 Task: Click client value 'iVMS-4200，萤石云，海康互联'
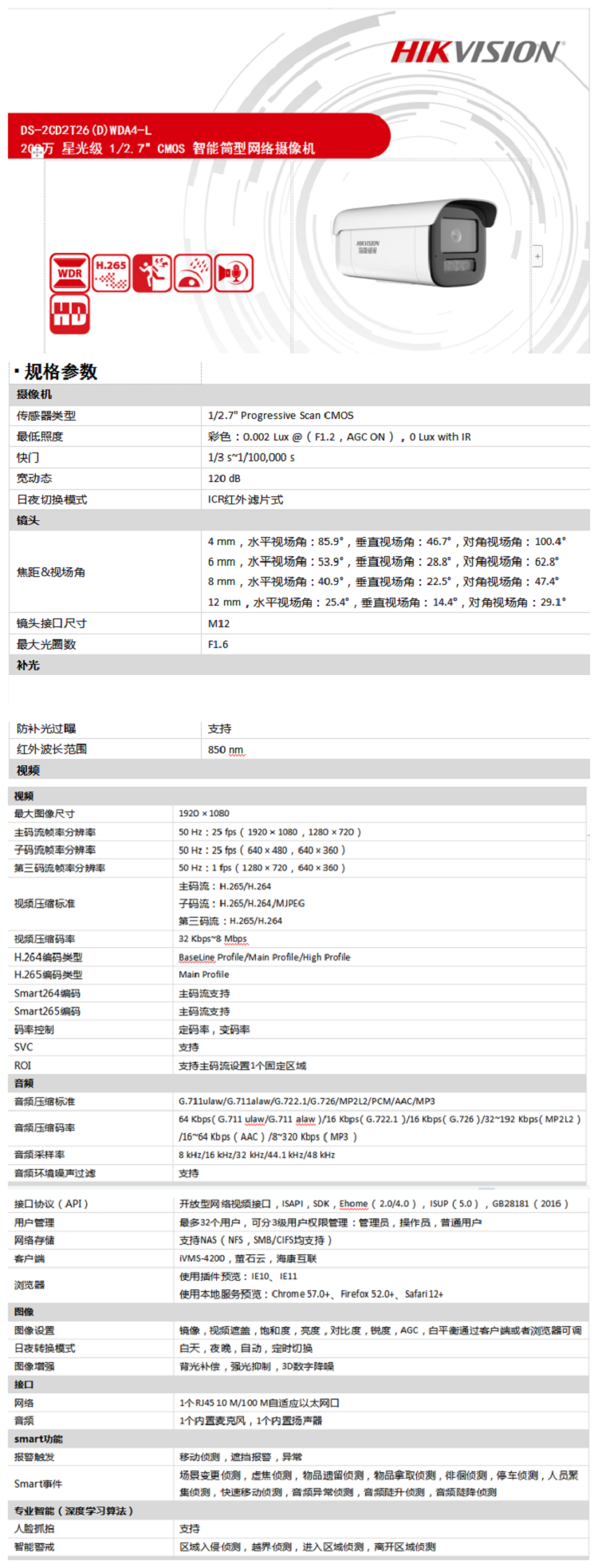tap(248, 1258)
